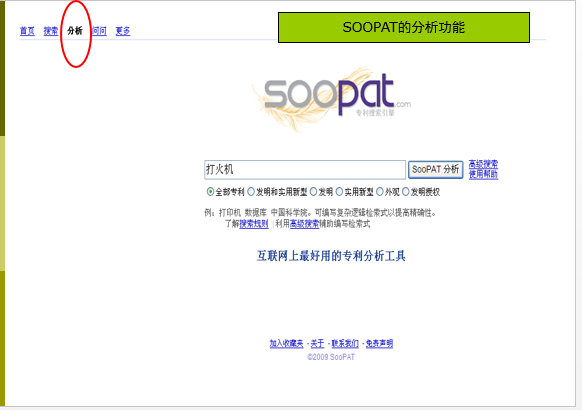The width and height of the screenshot is (582, 410).
Task: Click the SooPAT feather logo
Action: pyautogui.click(x=331, y=98)
